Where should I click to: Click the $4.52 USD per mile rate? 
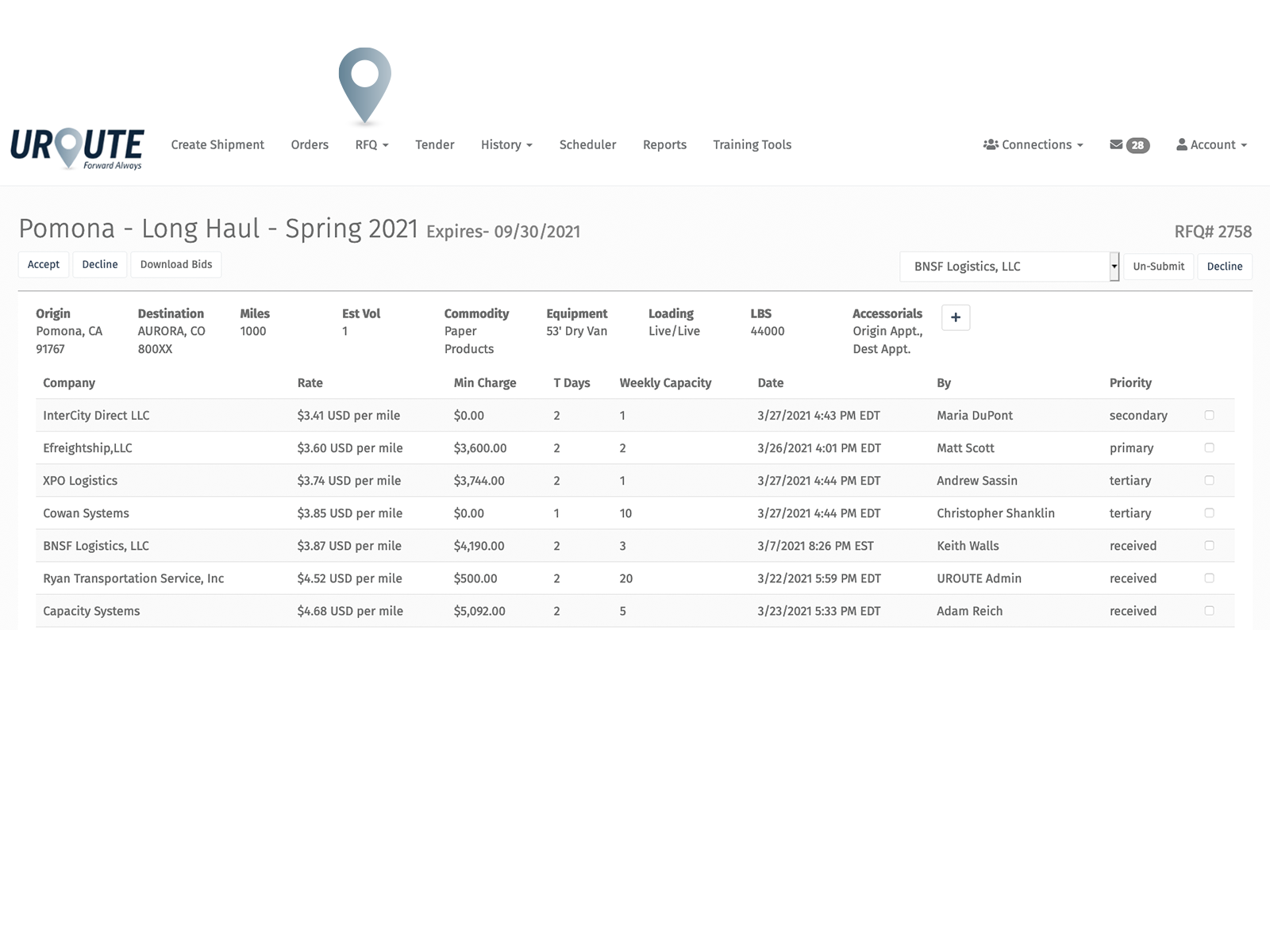(x=350, y=578)
